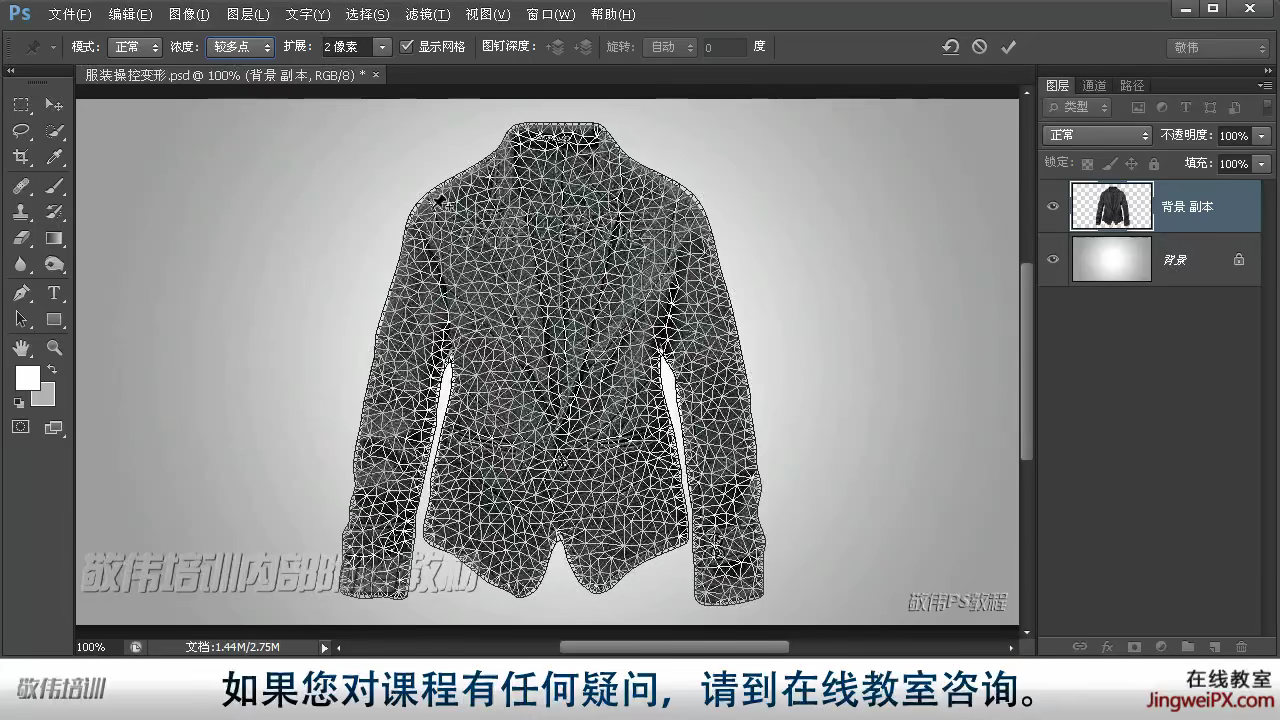
Task: Lock layer position
Action: 1131,163
